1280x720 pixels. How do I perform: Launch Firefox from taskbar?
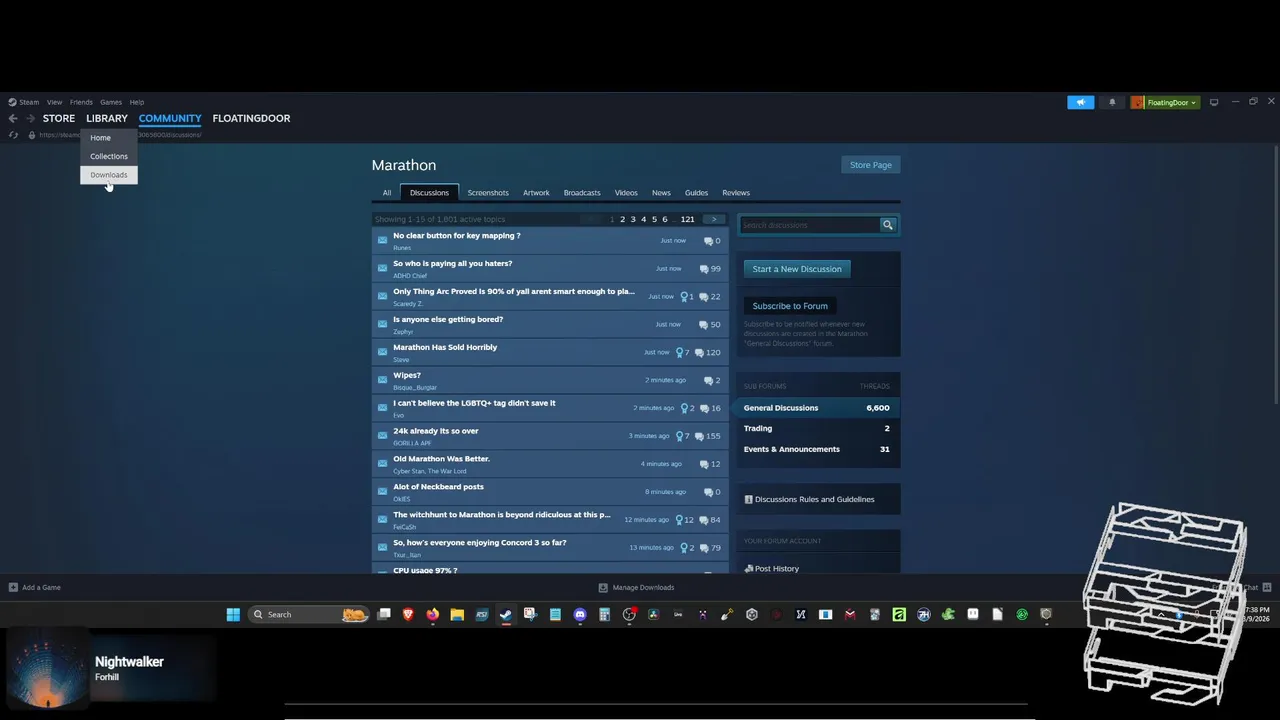[x=432, y=614]
